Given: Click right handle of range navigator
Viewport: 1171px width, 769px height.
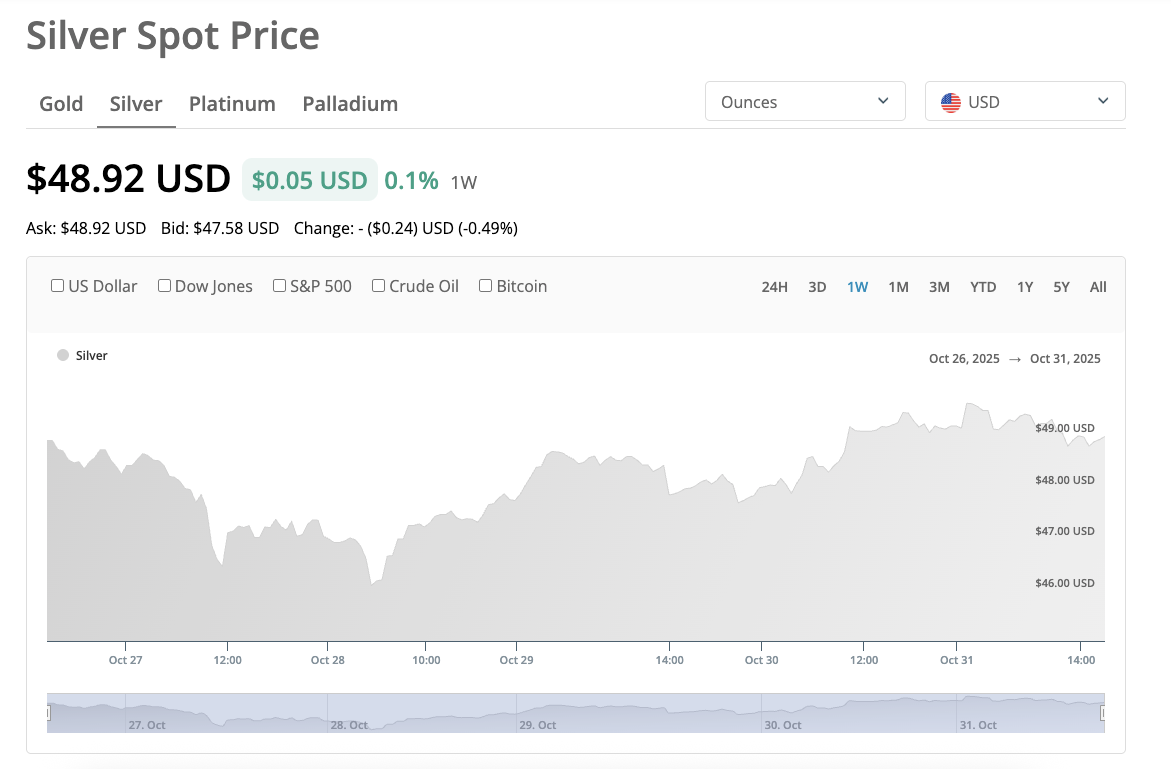Looking at the screenshot, I should pos(1104,713).
